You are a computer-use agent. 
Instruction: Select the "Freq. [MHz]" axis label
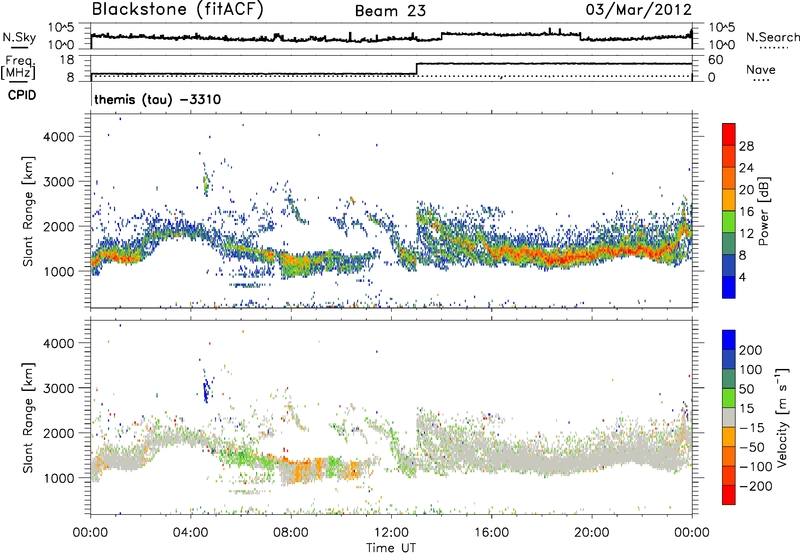click(18, 67)
